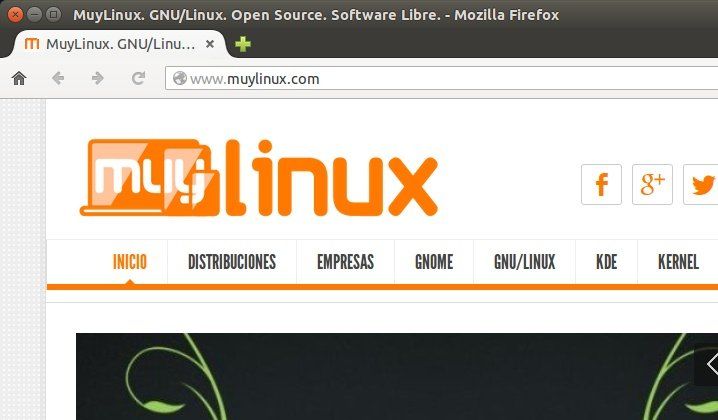Go to the GNOME category
This screenshot has width=718, height=420.
click(434, 262)
